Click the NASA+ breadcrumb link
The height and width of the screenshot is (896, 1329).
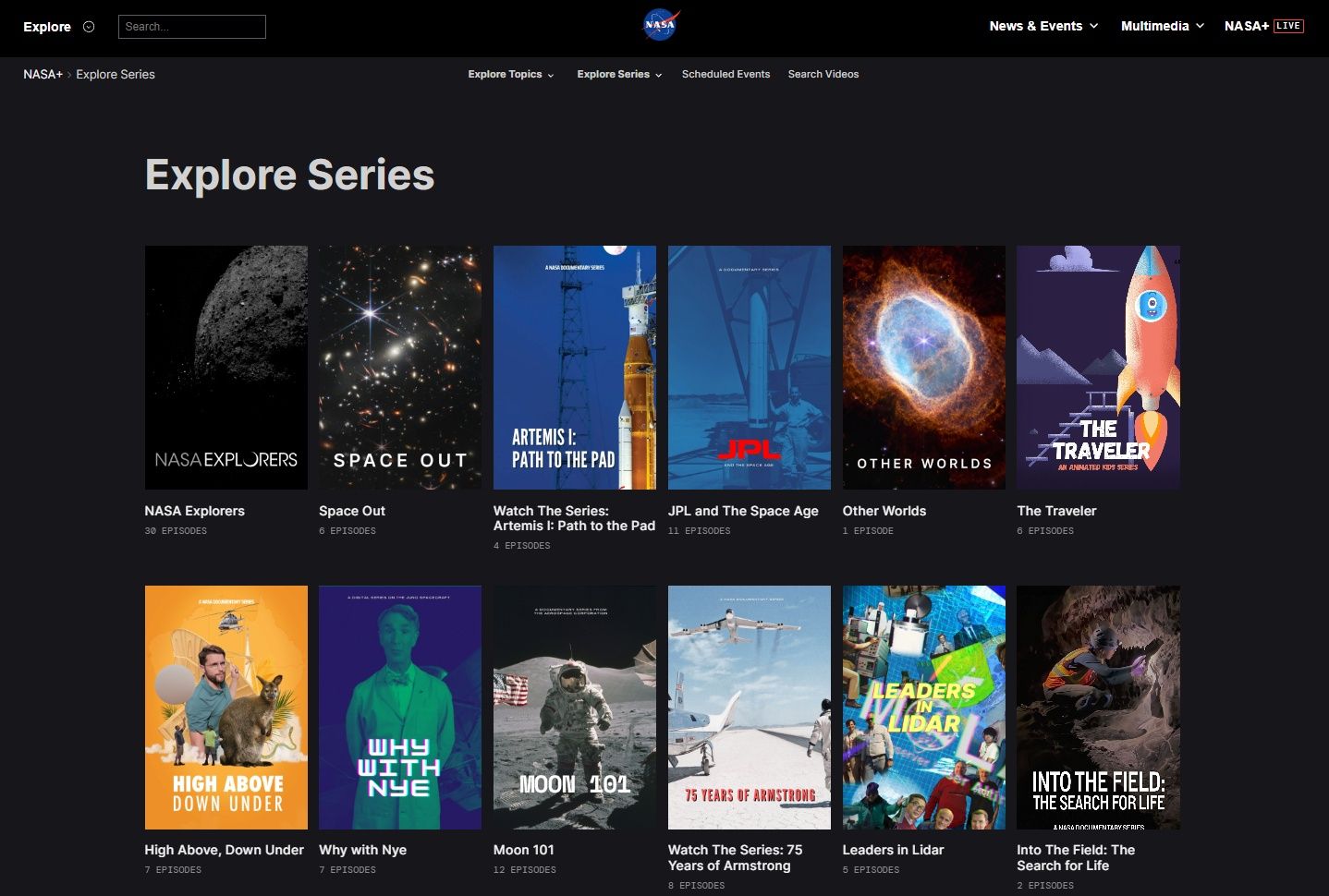coord(43,74)
